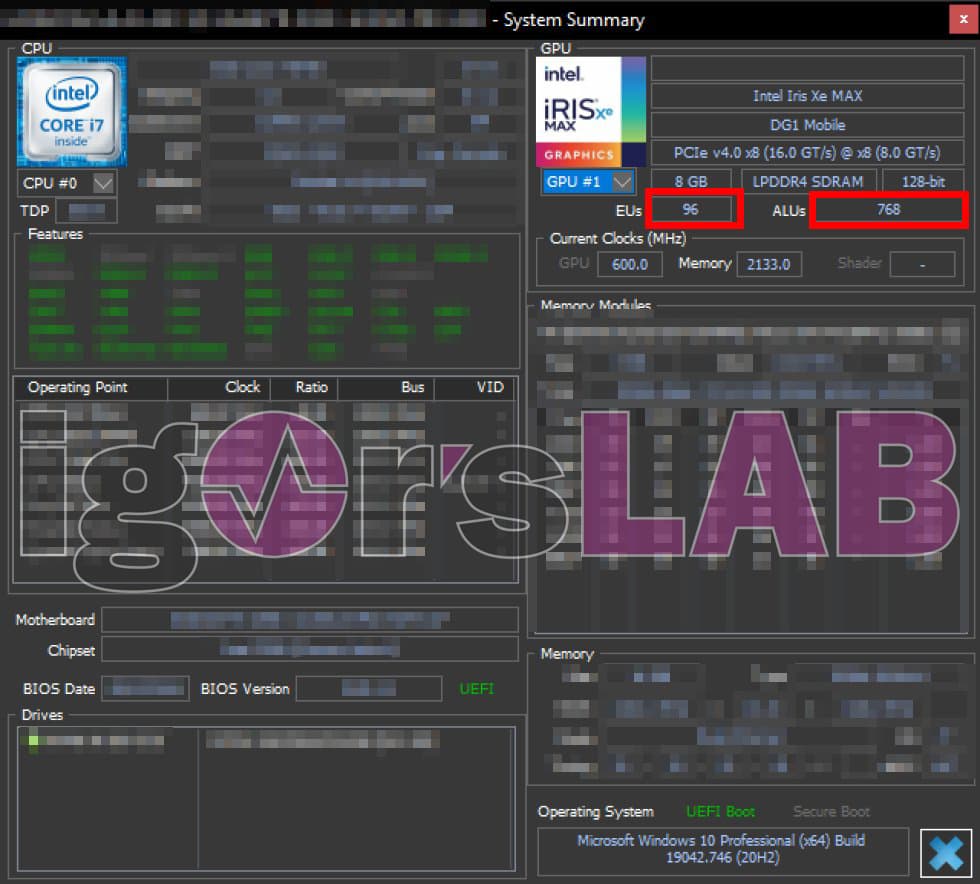The image size is (980, 884).
Task: Click the GPU clock field showing 600.0
Action: pyautogui.click(x=630, y=264)
